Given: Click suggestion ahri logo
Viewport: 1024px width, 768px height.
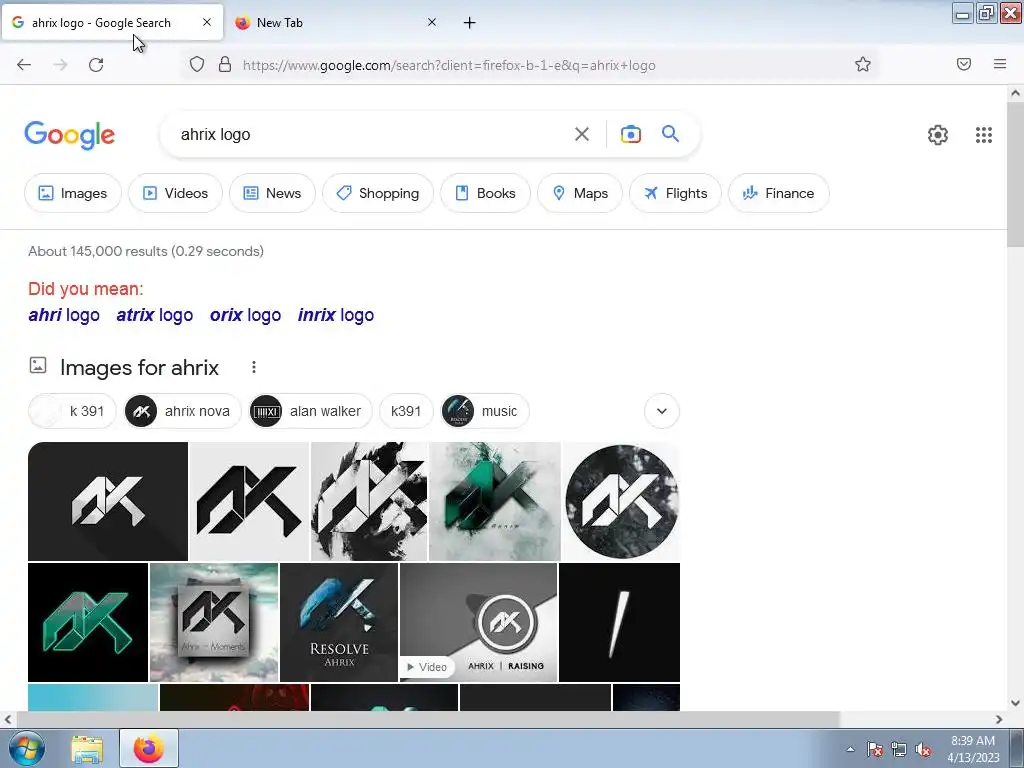Looking at the screenshot, I should pyautogui.click(x=64, y=315).
